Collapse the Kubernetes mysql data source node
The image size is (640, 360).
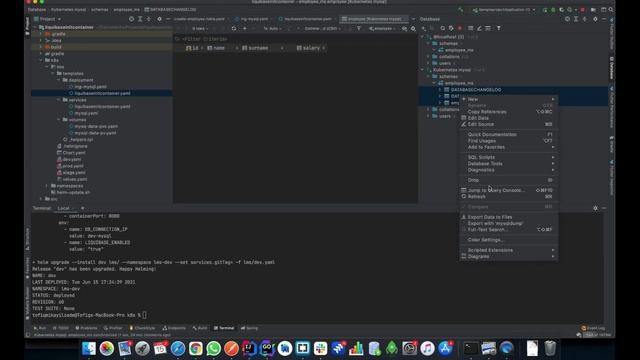pyautogui.click(x=422, y=70)
